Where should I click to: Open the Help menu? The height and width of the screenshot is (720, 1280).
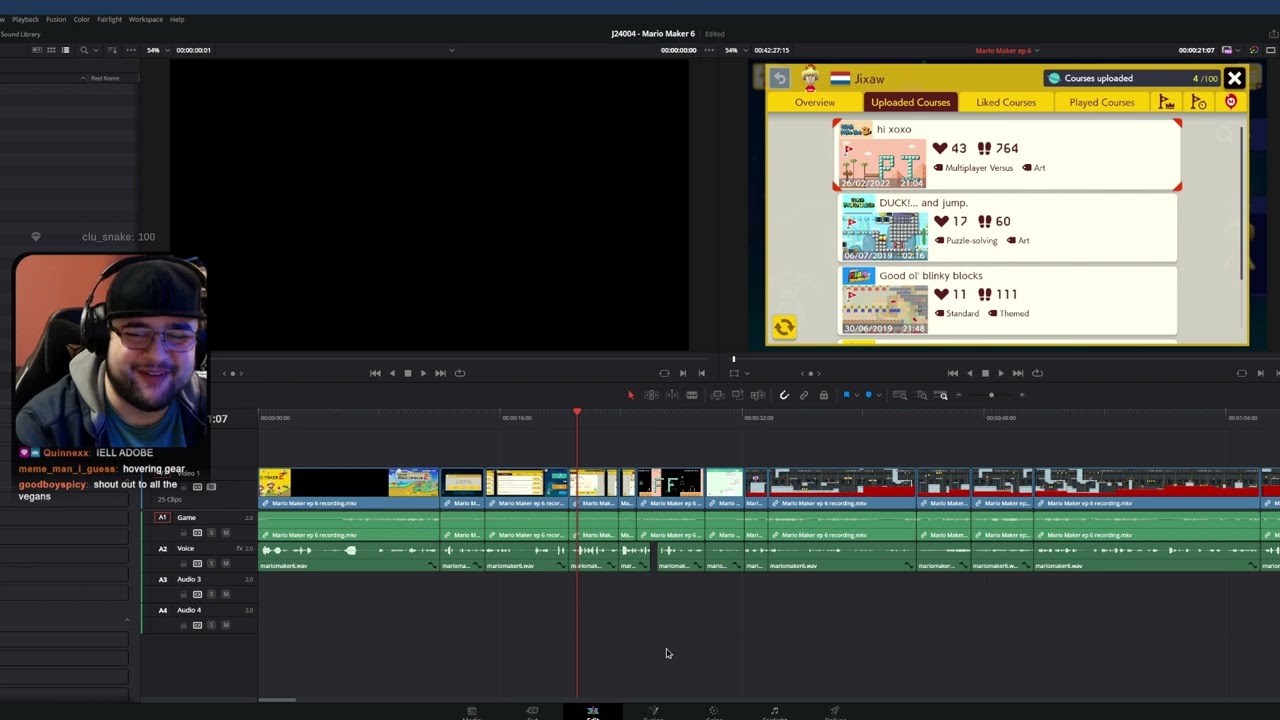click(x=177, y=19)
